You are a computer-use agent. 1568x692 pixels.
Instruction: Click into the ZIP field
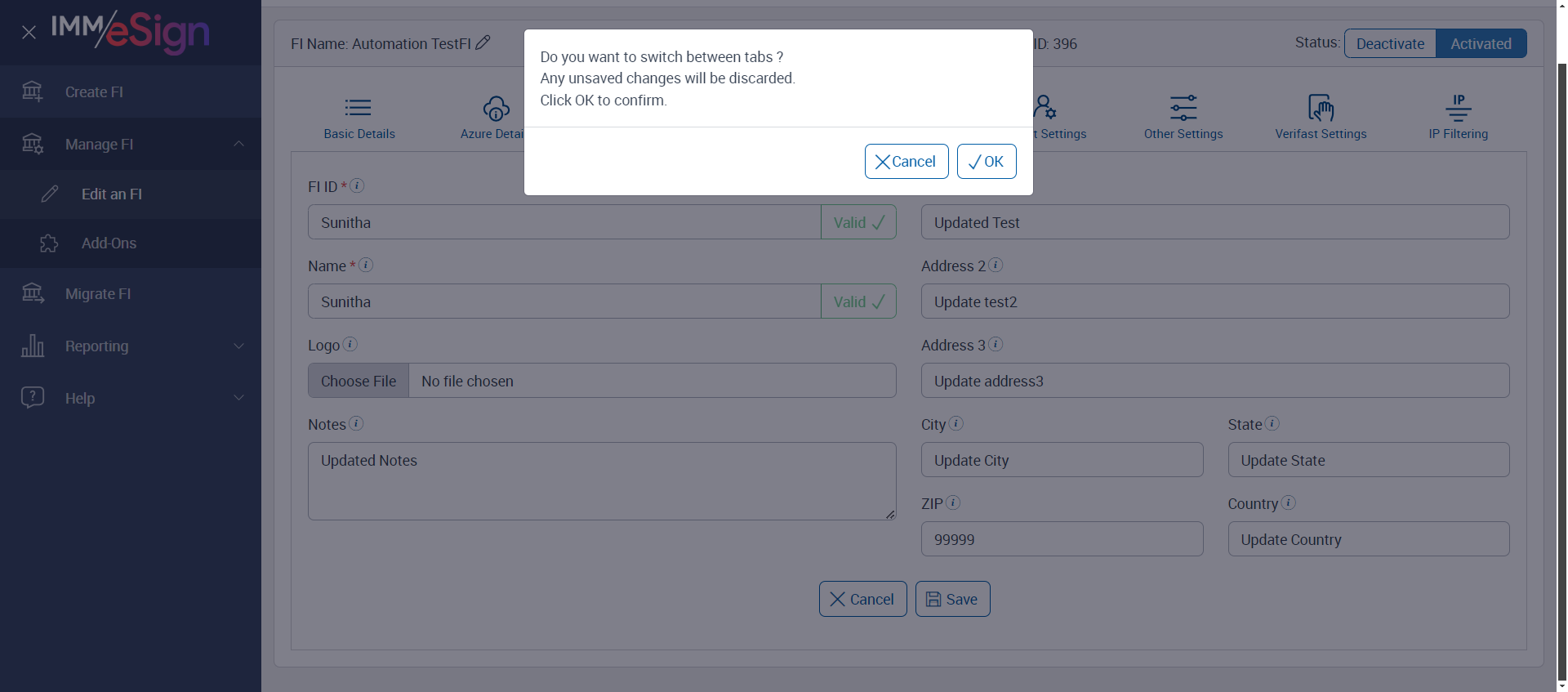[x=1062, y=539]
